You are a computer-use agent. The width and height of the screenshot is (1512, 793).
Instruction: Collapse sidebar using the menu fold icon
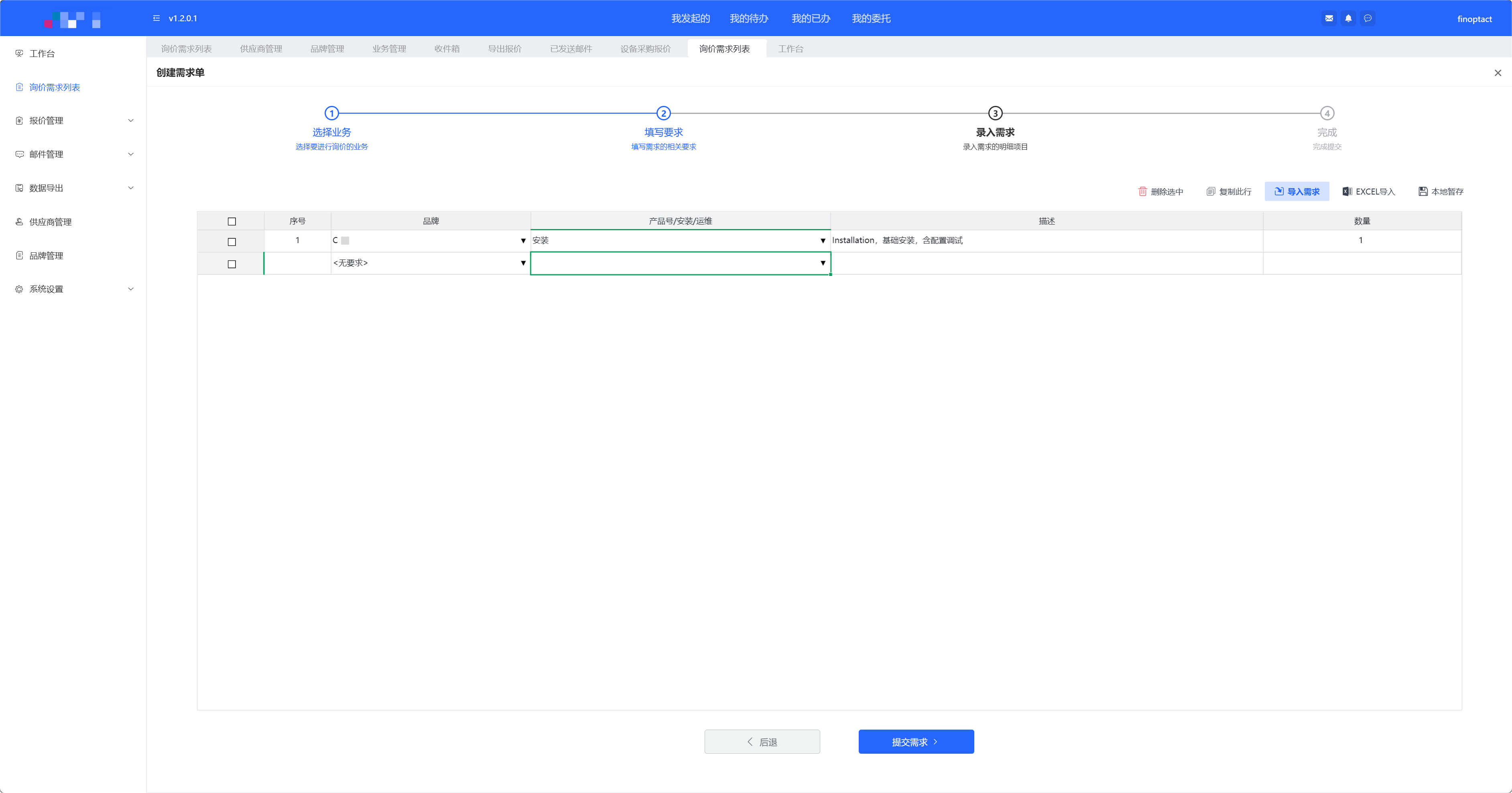(x=156, y=18)
